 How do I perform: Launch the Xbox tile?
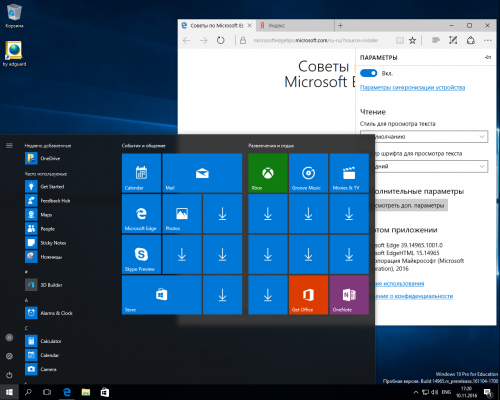coord(268,173)
